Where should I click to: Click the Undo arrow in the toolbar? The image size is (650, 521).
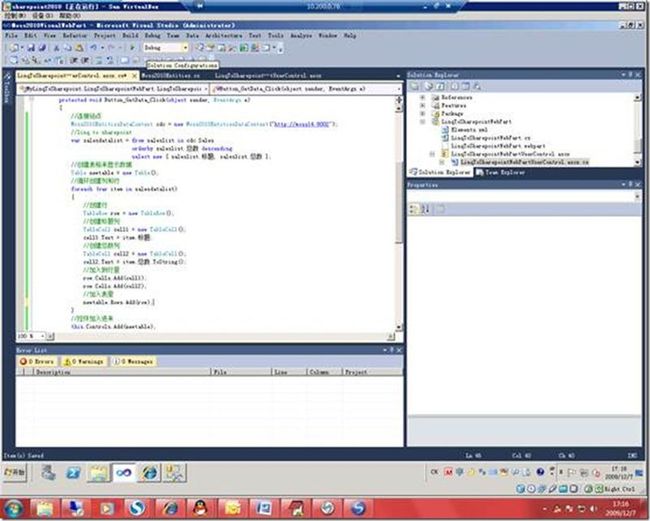94,48
